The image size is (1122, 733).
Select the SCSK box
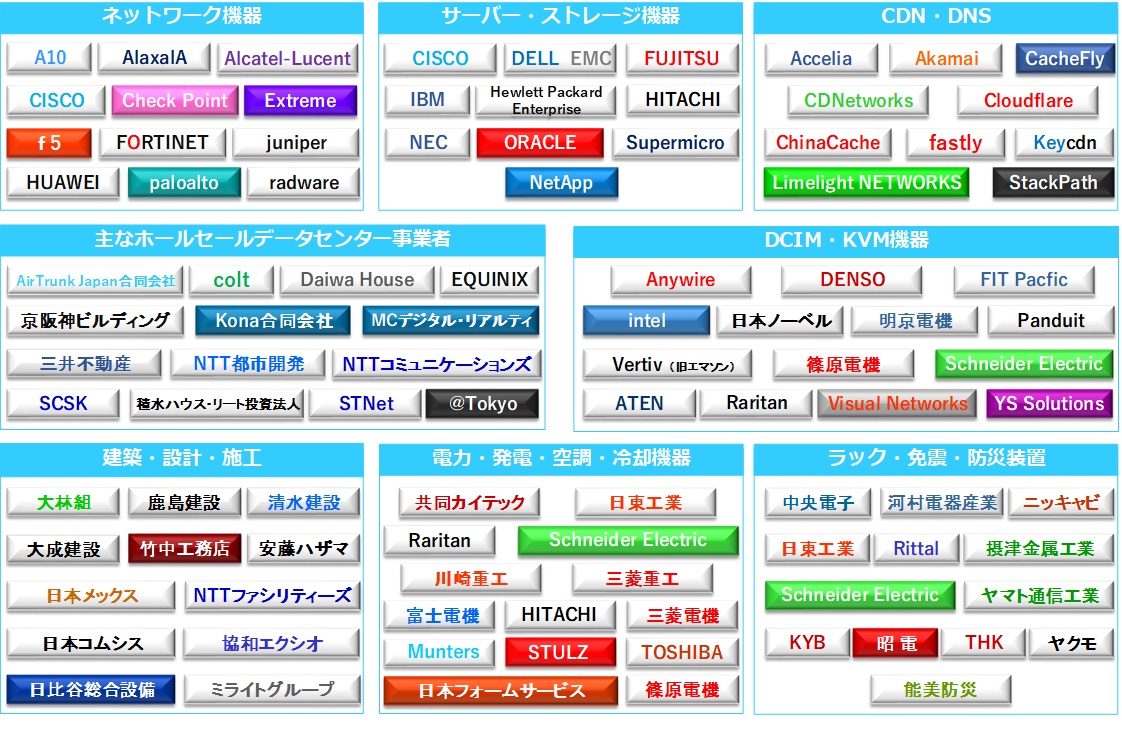point(63,404)
